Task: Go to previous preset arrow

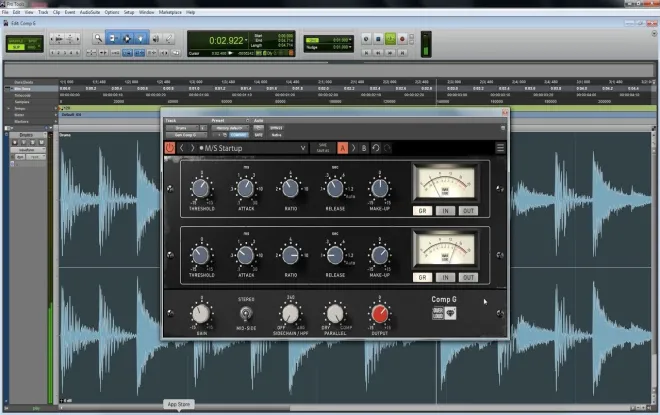Action: 181,148
